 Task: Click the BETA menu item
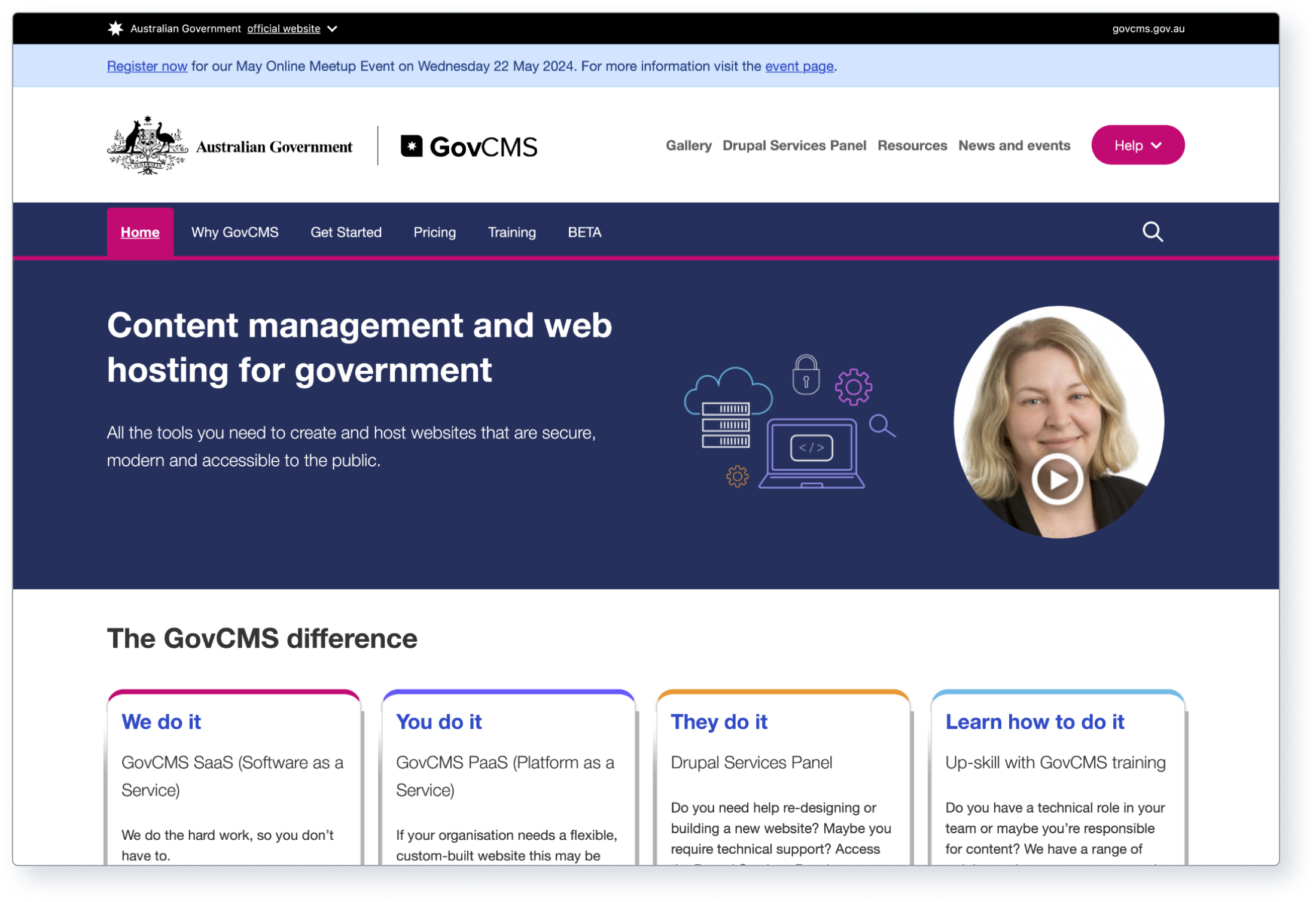tap(583, 232)
